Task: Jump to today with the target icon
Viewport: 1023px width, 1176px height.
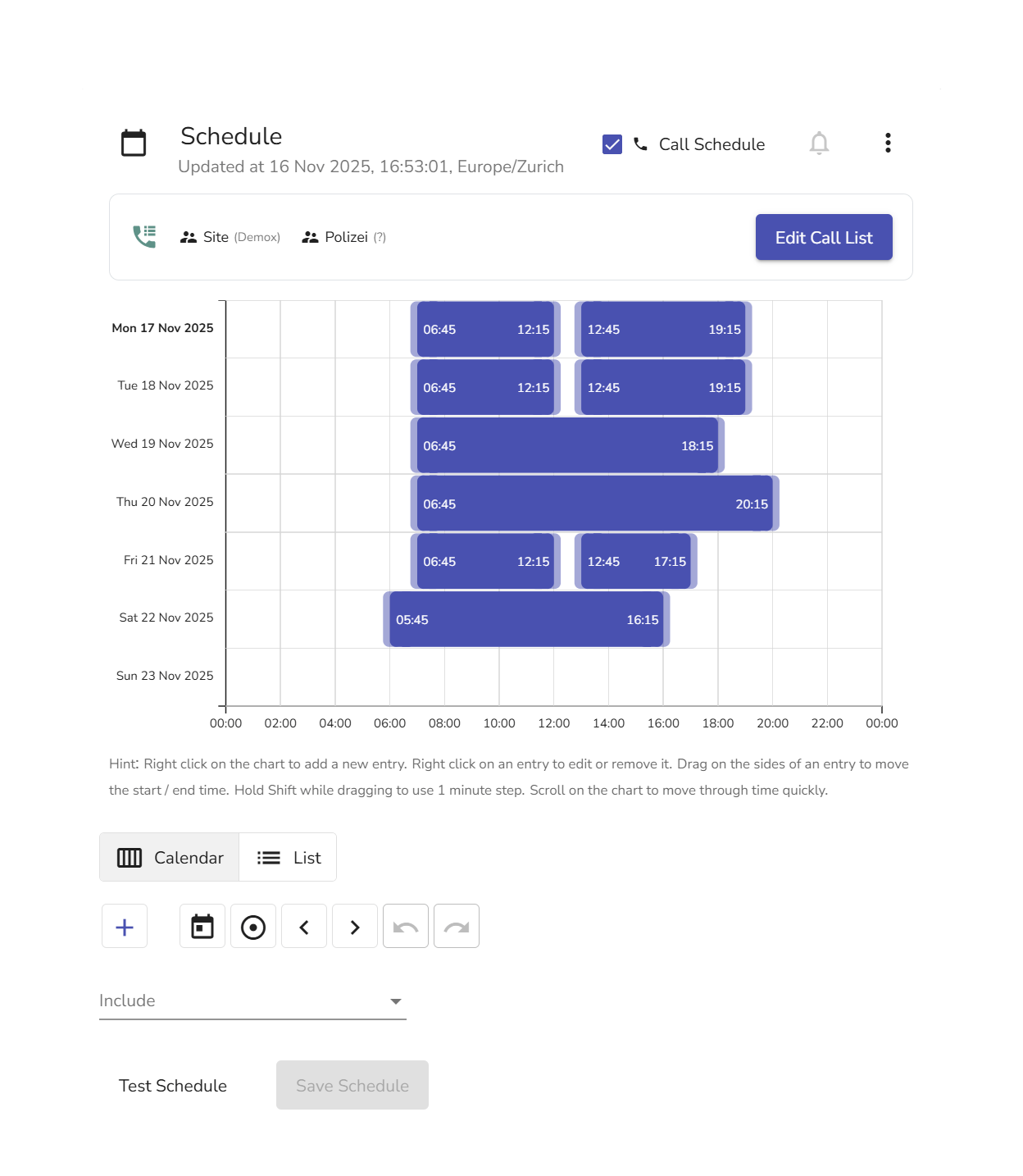Action: tap(253, 927)
